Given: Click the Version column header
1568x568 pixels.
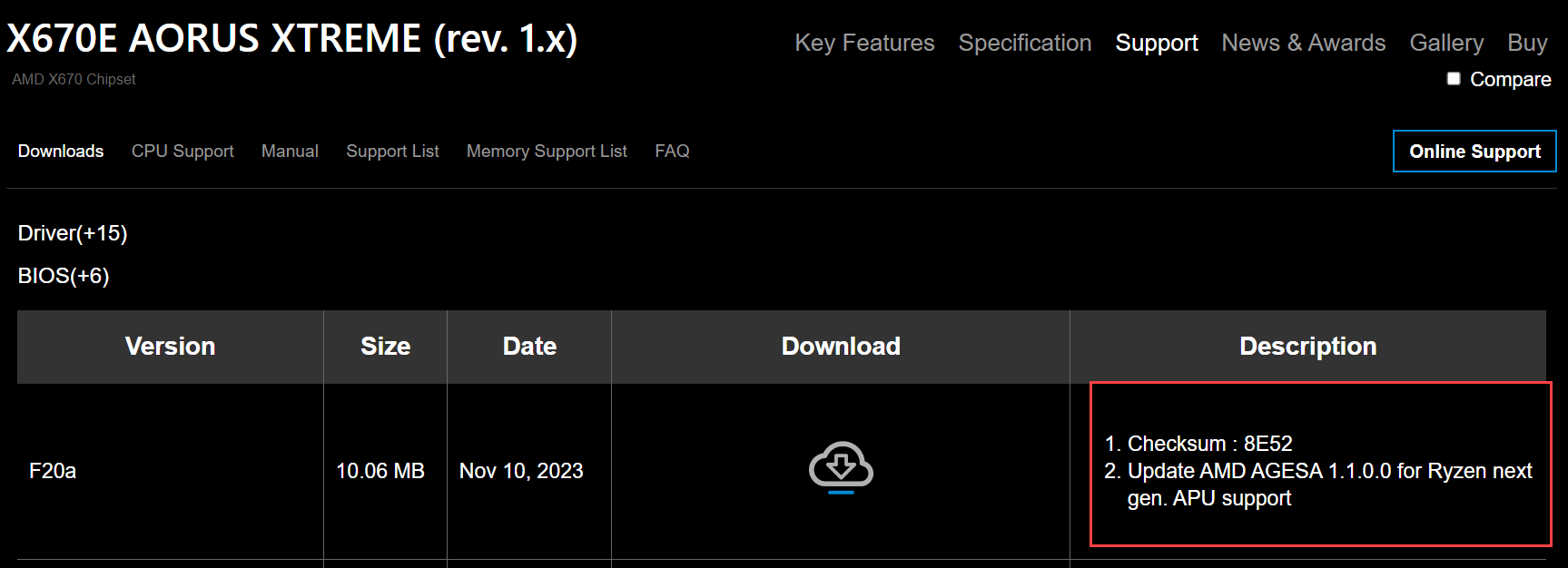Looking at the screenshot, I should tap(170, 347).
